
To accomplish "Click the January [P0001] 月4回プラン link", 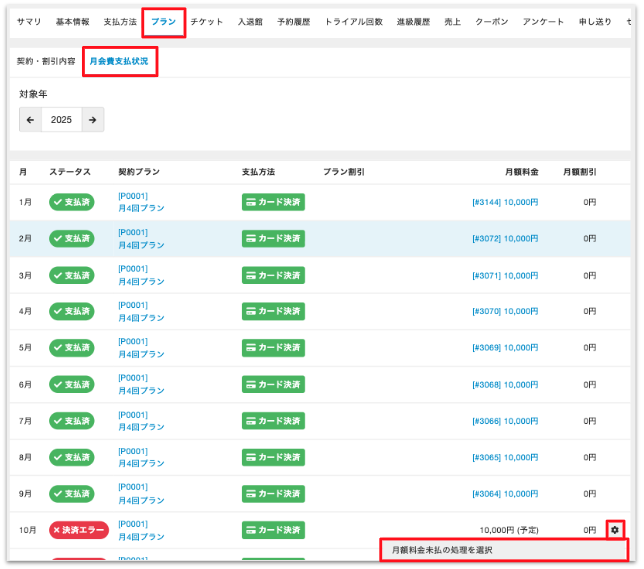I will point(141,202).
